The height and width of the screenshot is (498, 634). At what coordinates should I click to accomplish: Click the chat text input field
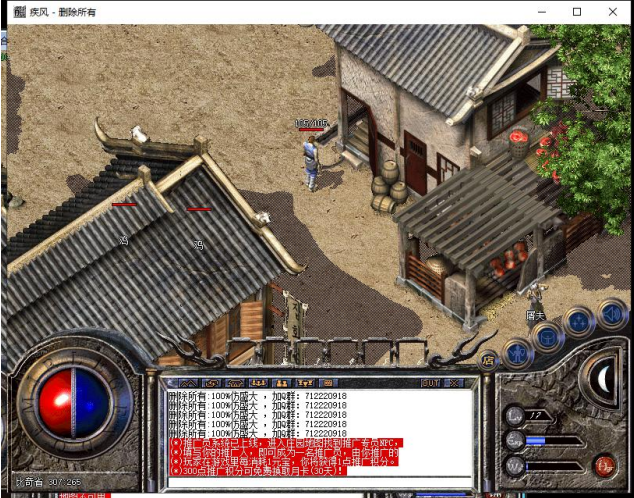319,482
